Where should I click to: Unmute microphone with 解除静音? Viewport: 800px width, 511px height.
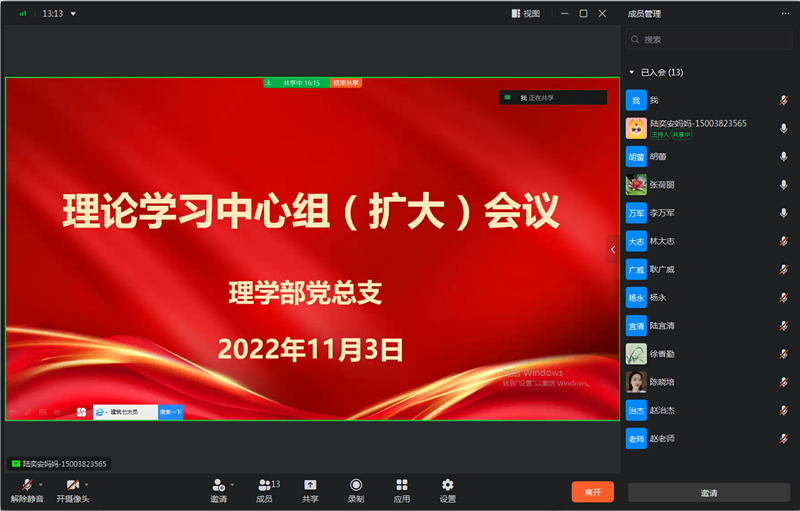pyautogui.click(x=25, y=485)
